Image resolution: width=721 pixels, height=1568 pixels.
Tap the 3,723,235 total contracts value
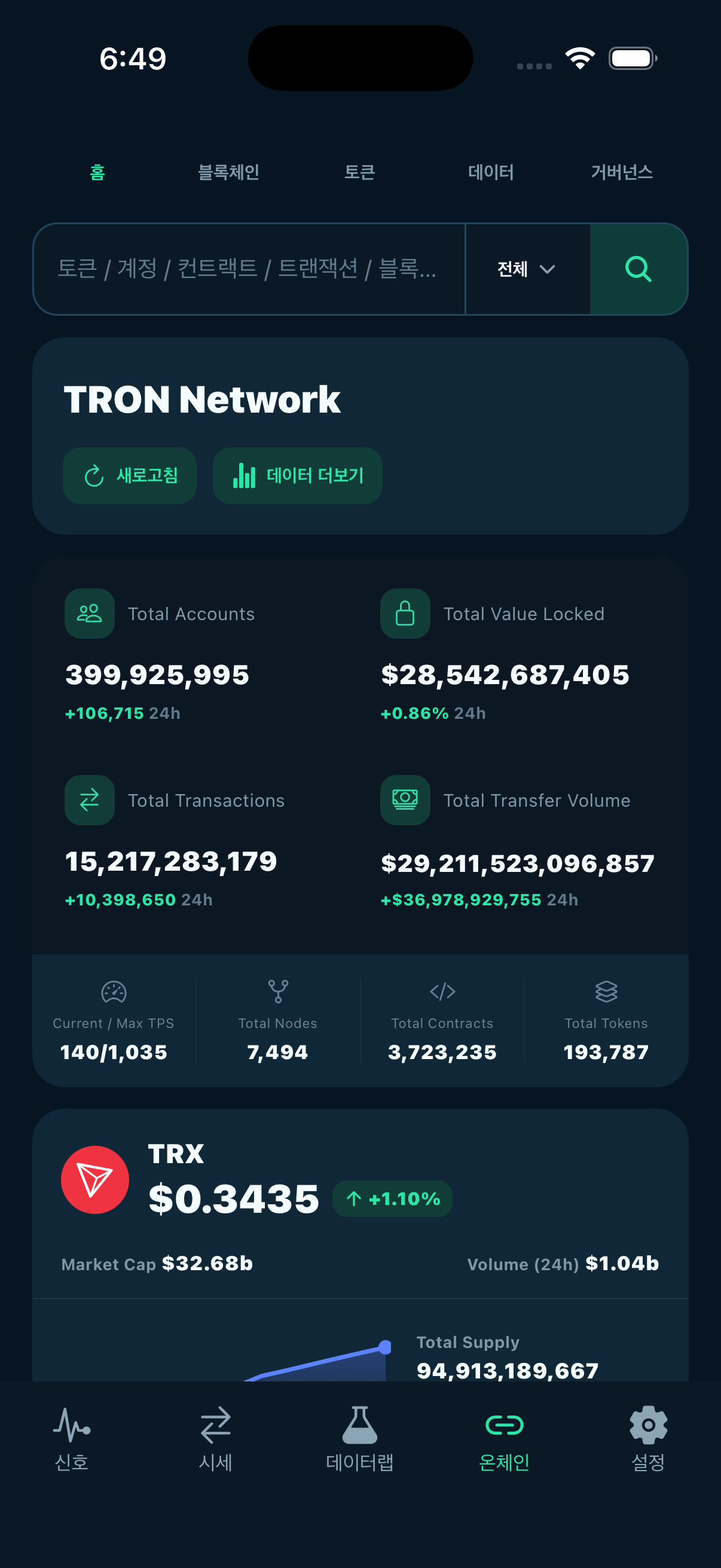[x=442, y=1053]
